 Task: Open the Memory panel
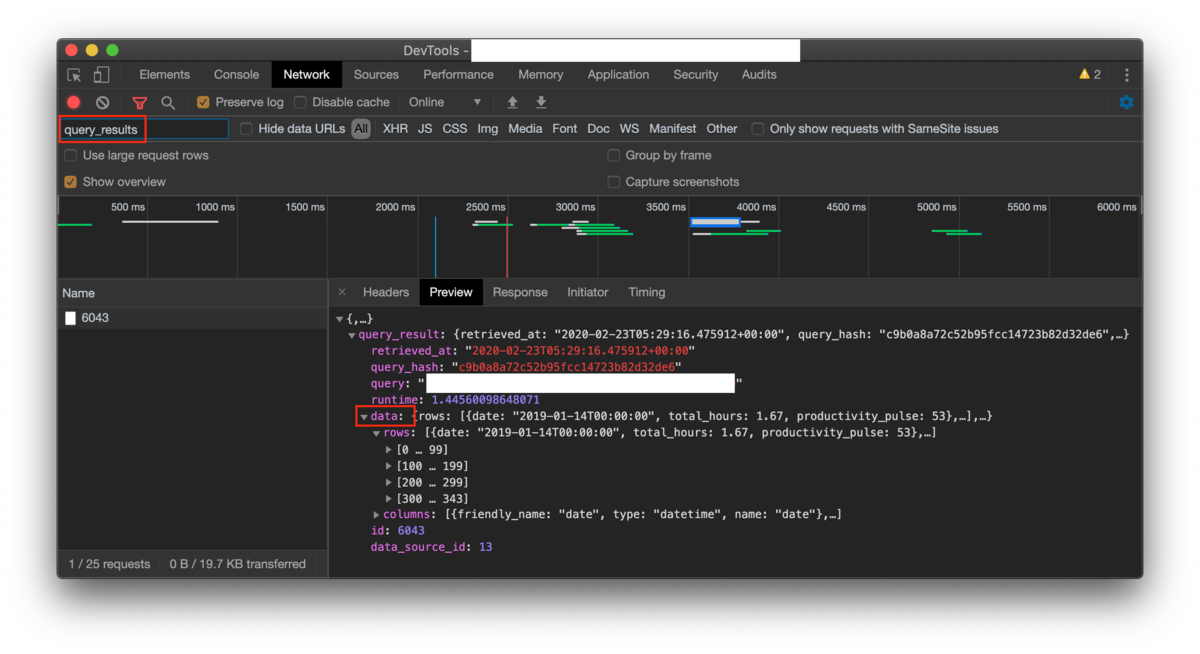pyautogui.click(x=540, y=75)
